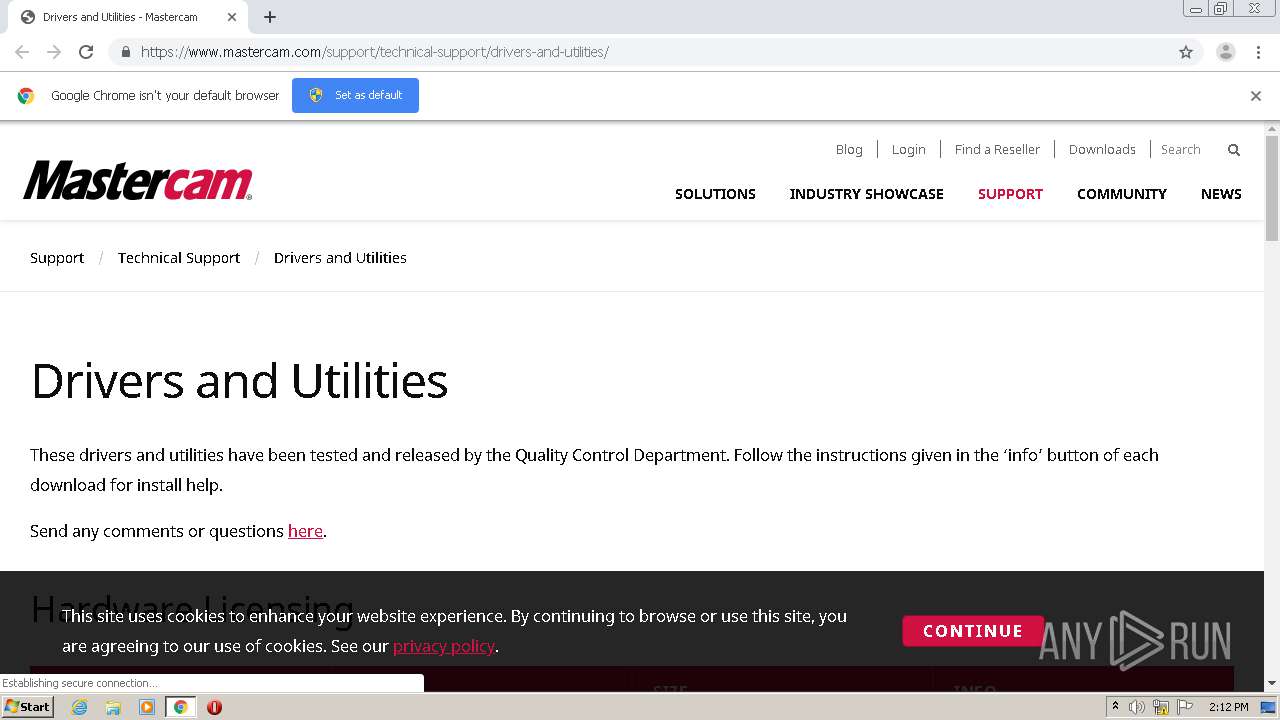Click the red Opera taskbar icon
Image resolution: width=1280 pixels, height=720 pixels.
214,707
